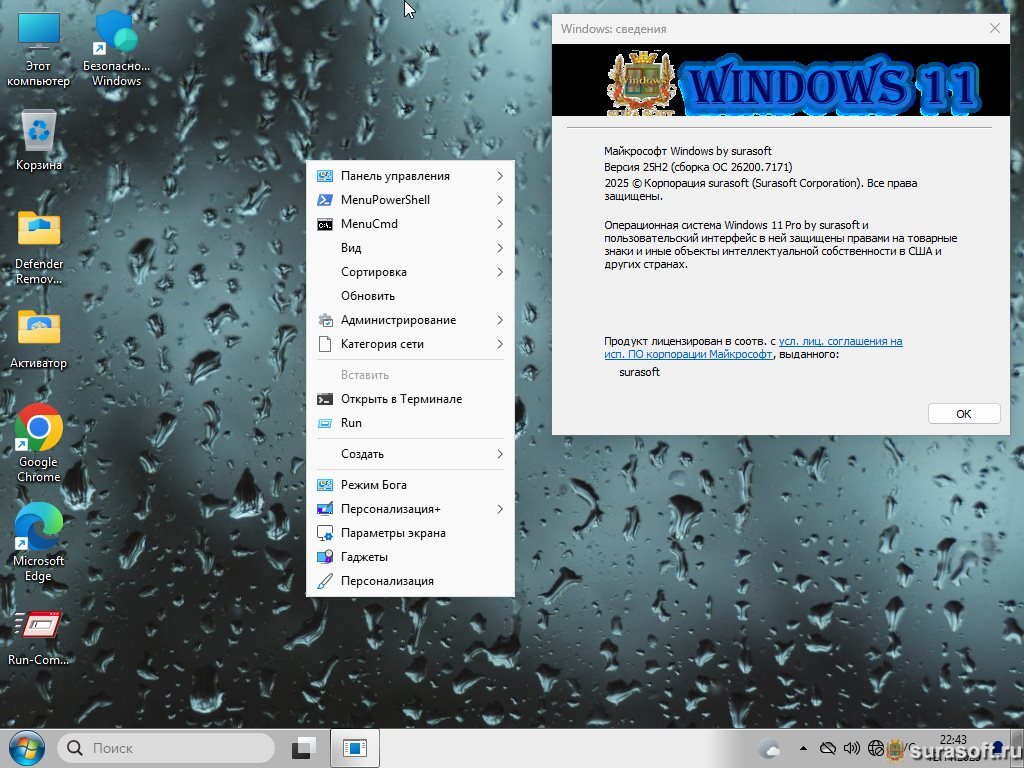Image resolution: width=1024 pixels, height=768 pixels.
Task: Click the PowerShell icon beside 'MenuPowerShell'
Action: coord(325,200)
